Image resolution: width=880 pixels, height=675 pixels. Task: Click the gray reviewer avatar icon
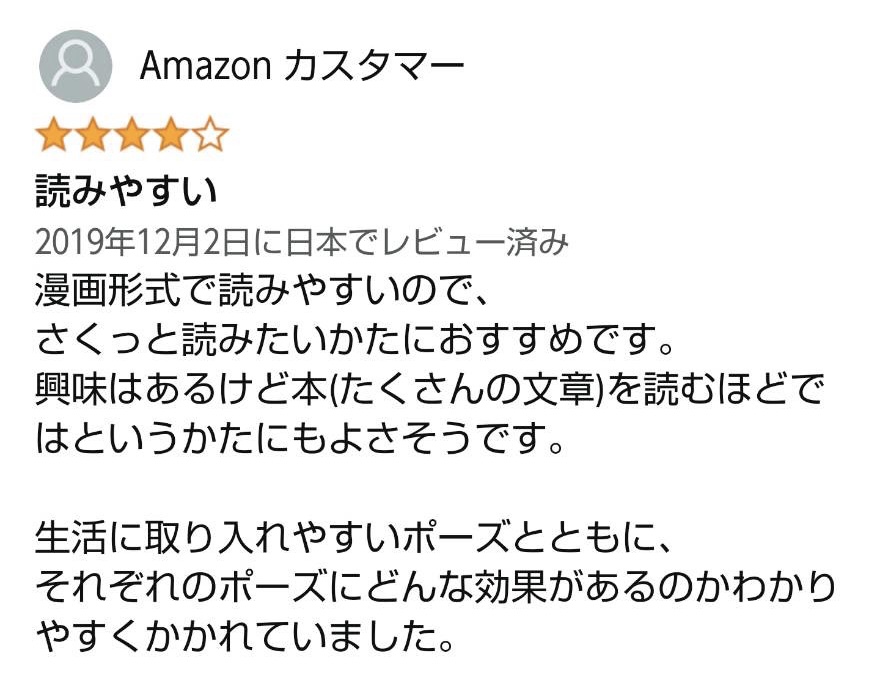[75, 65]
